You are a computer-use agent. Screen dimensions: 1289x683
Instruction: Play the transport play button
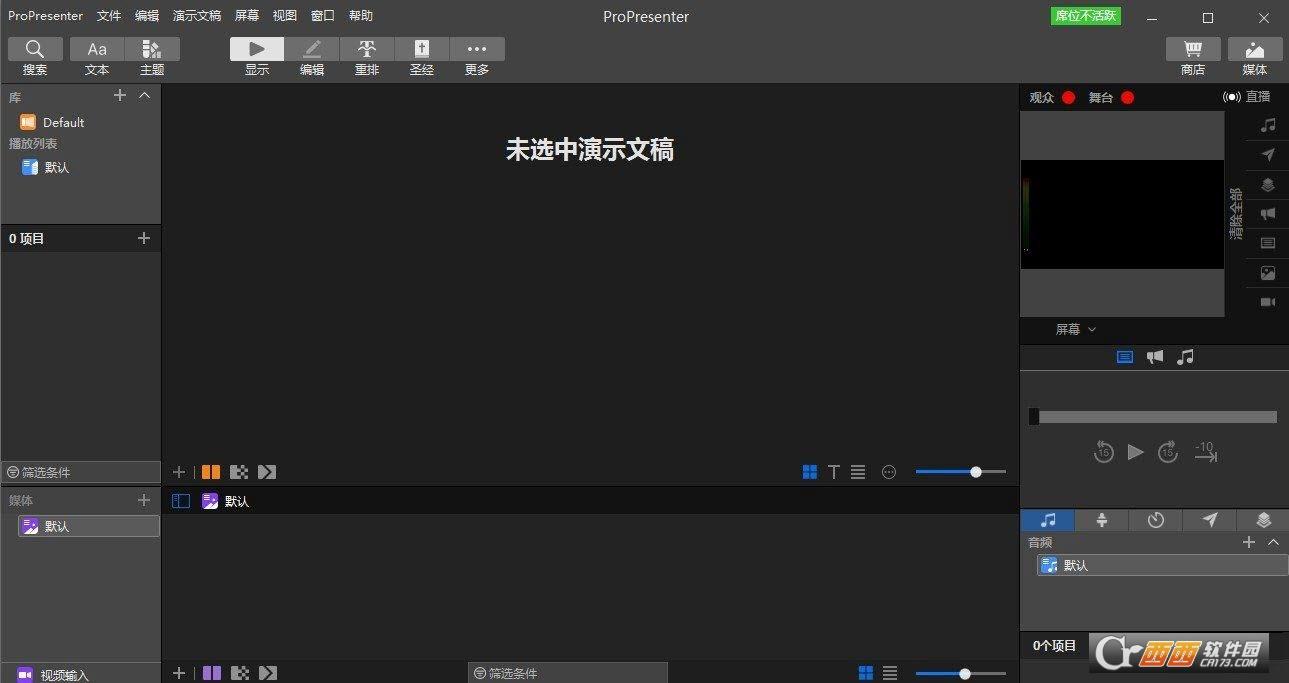click(x=1135, y=452)
